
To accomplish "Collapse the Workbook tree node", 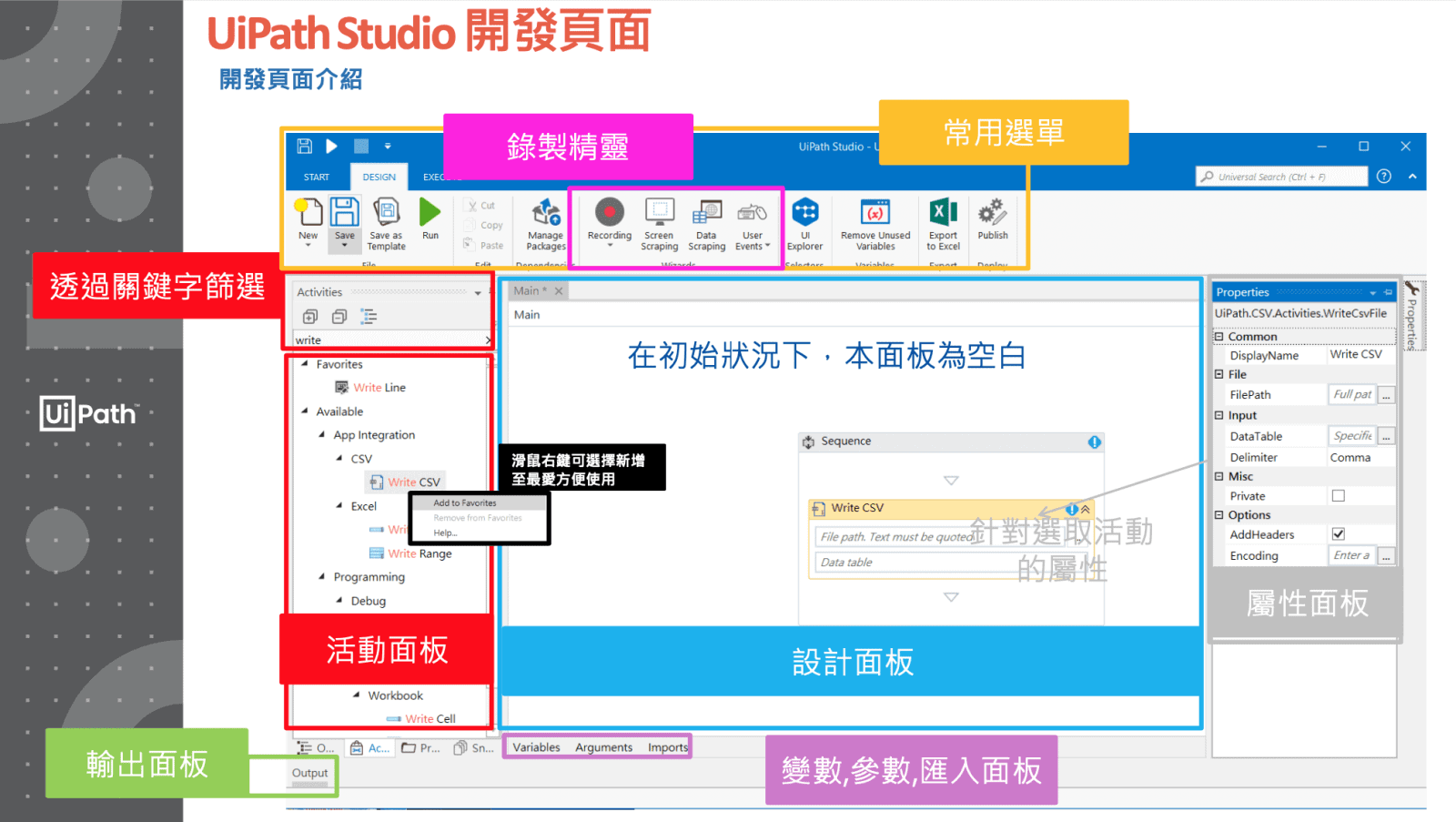I will tap(357, 695).
